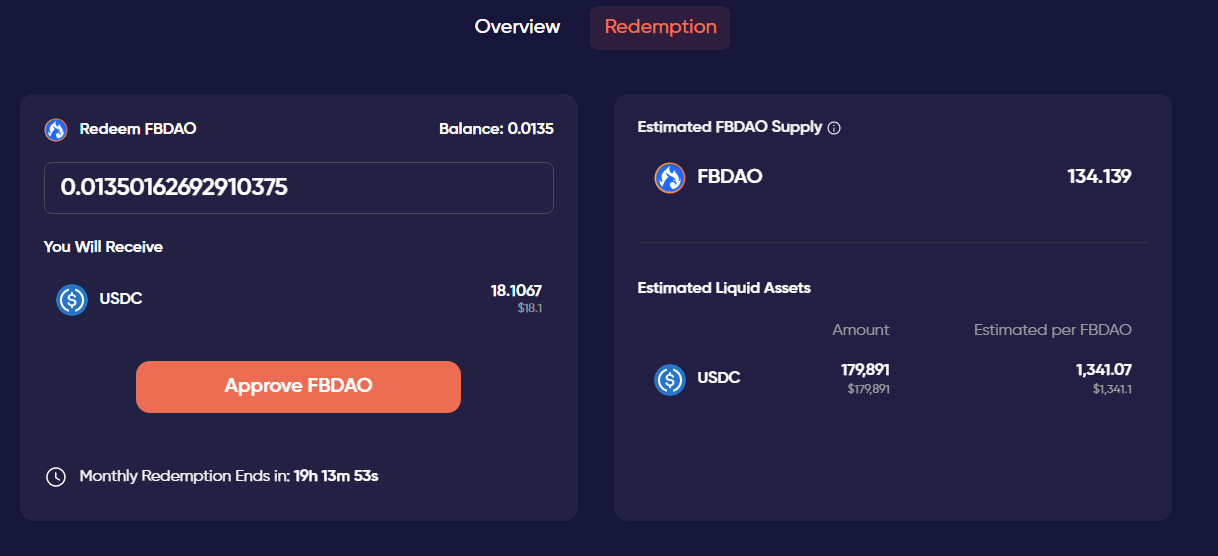The image size is (1218, 556).
Task: Focus the FBDAO redeem amount input field
Action: (x=298, y=187)
